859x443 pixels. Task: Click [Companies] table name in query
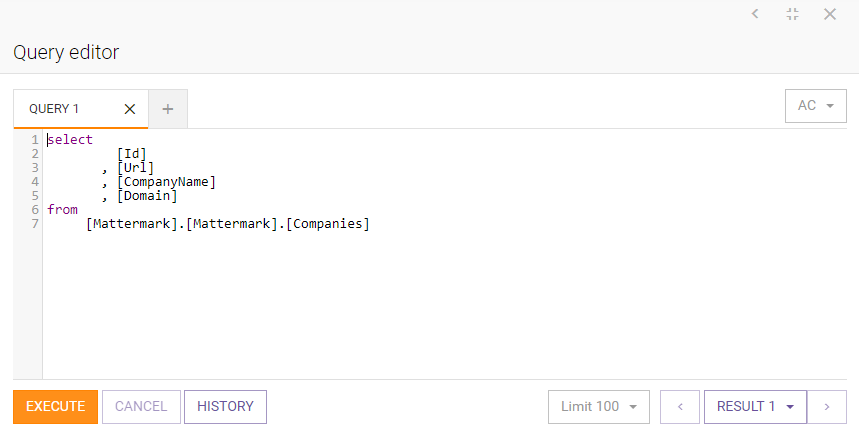328,223
